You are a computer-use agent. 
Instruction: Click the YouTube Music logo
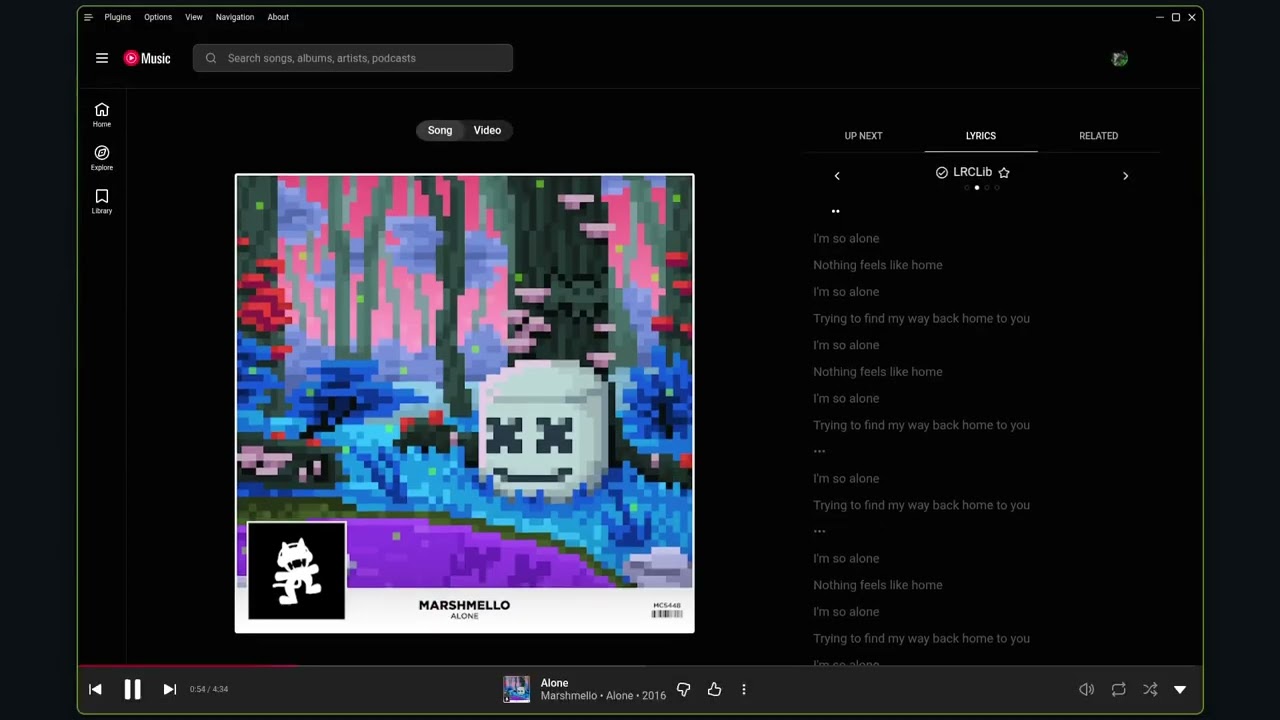coord(147,58)
